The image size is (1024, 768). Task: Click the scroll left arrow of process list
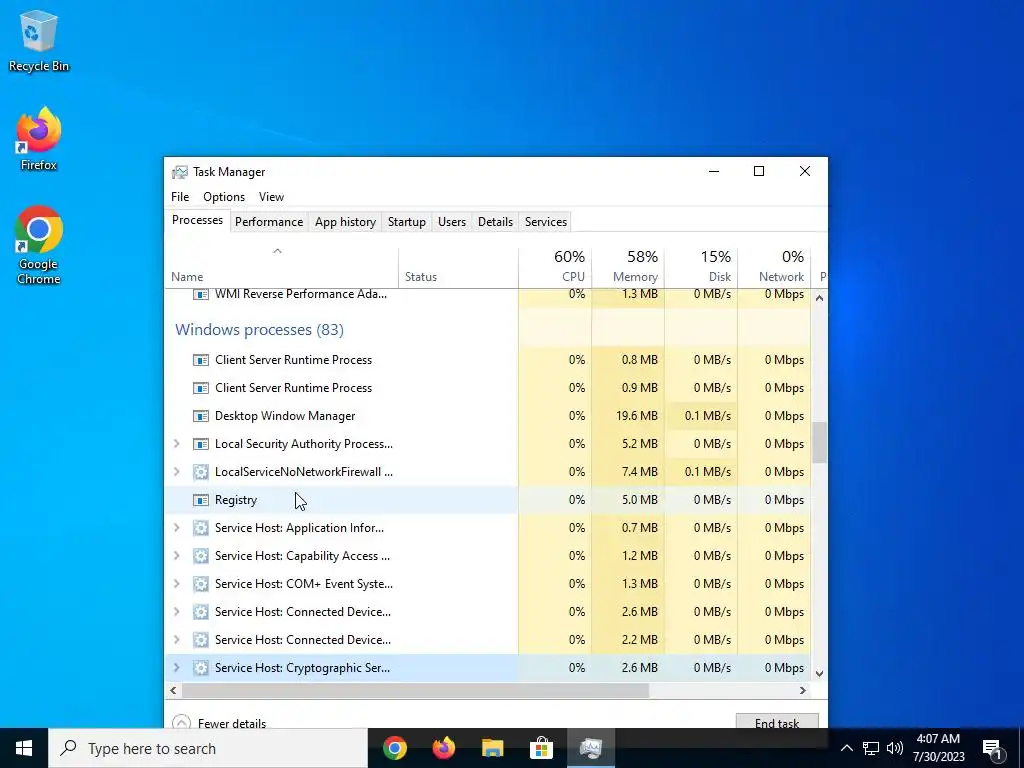pos(173,690)
